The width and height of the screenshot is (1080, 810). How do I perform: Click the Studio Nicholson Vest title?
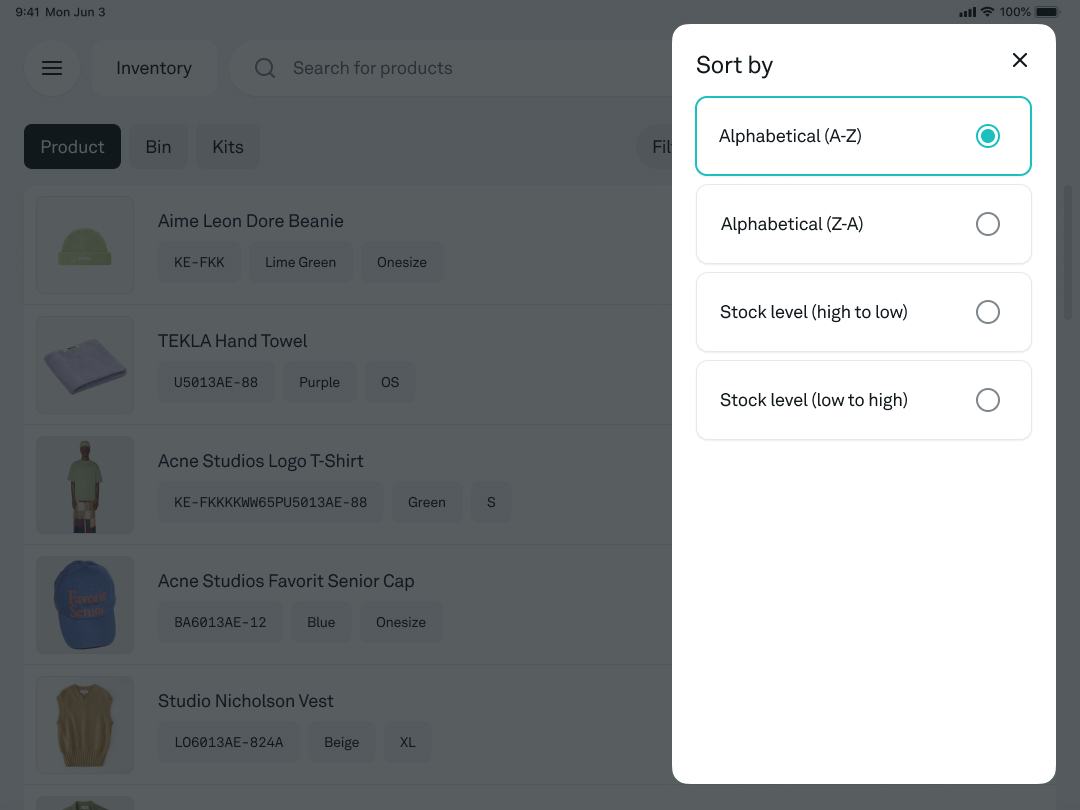(x=246, y=700)
